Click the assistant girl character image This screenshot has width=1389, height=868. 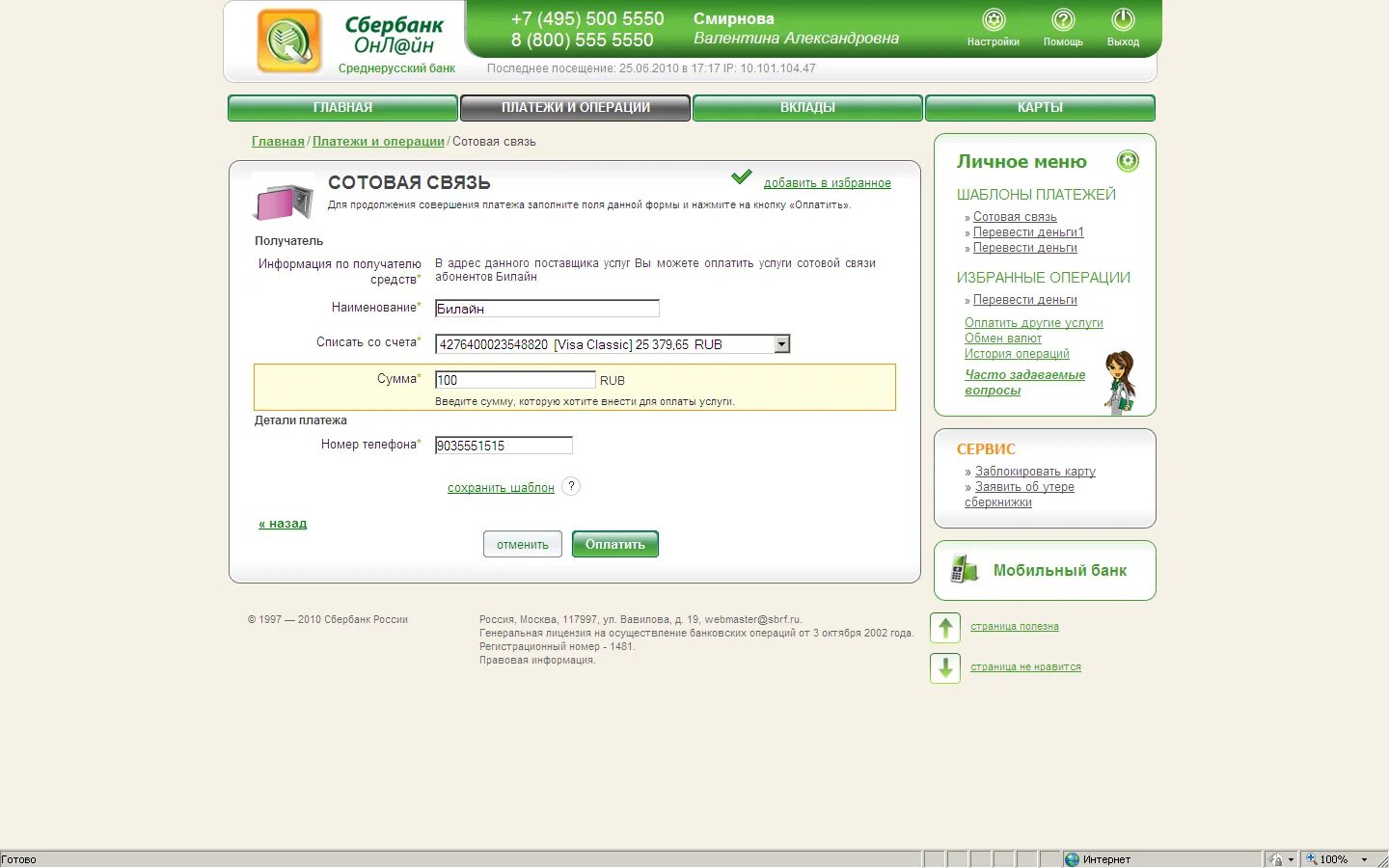tap(1119, 383)
